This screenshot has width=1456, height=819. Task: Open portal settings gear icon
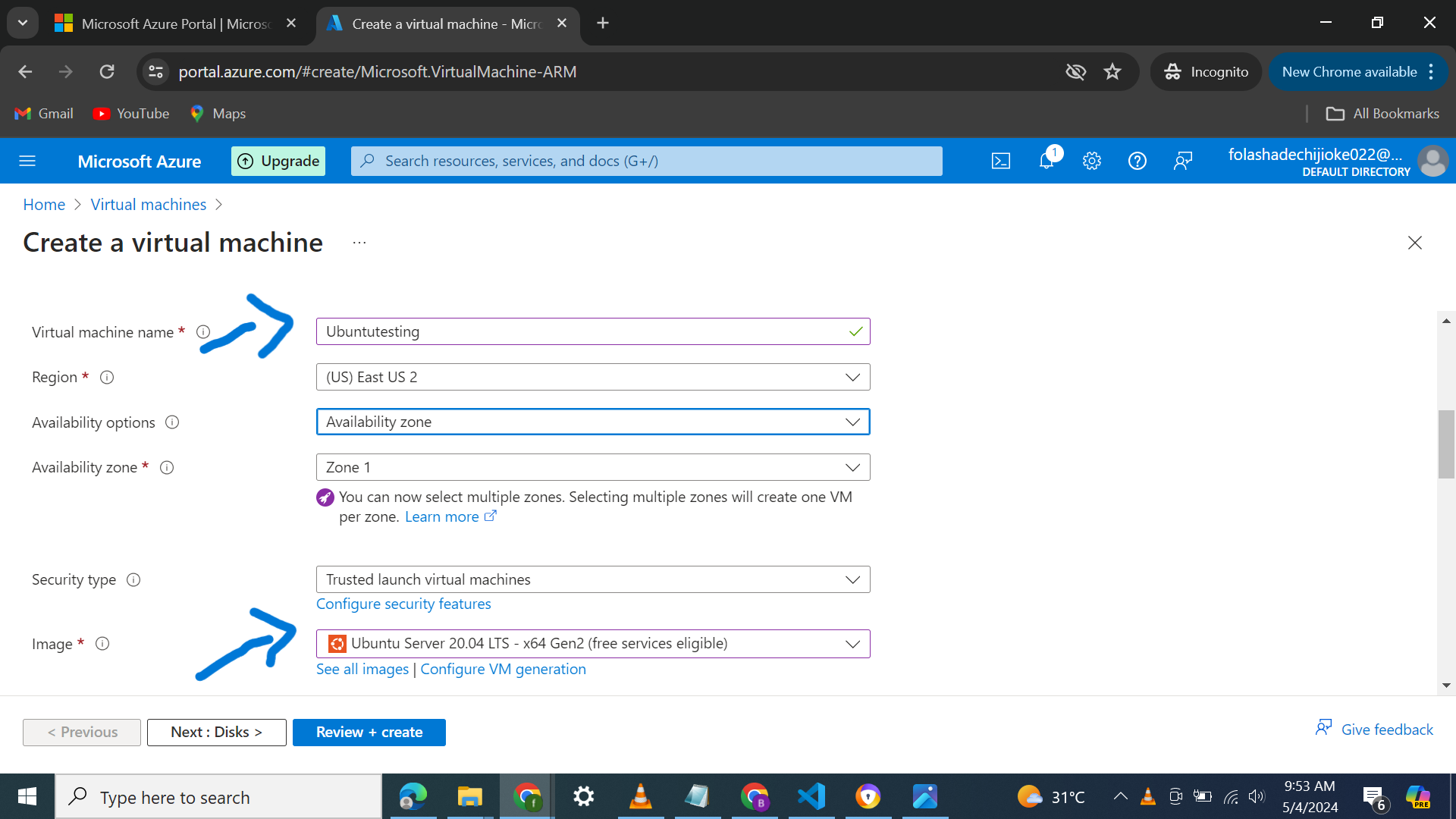[1091, 161]
